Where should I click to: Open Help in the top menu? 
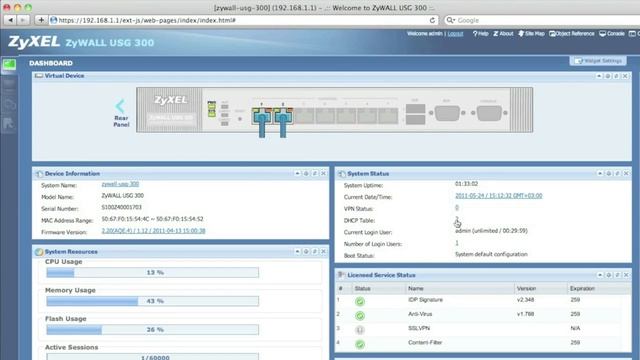point(480,34)
